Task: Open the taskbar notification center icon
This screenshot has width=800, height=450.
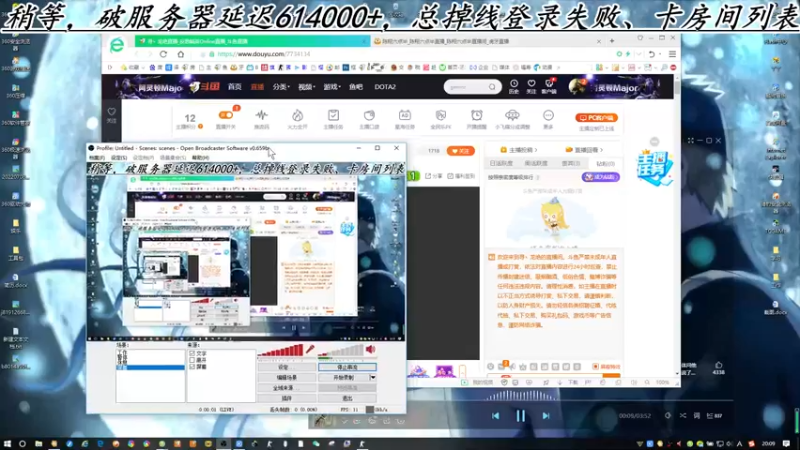Action: coord(786,444)
